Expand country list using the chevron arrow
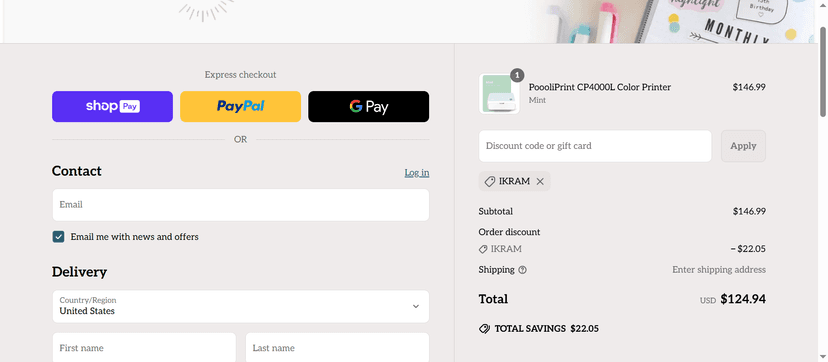 pyautogui.click(x=416, y=307)
